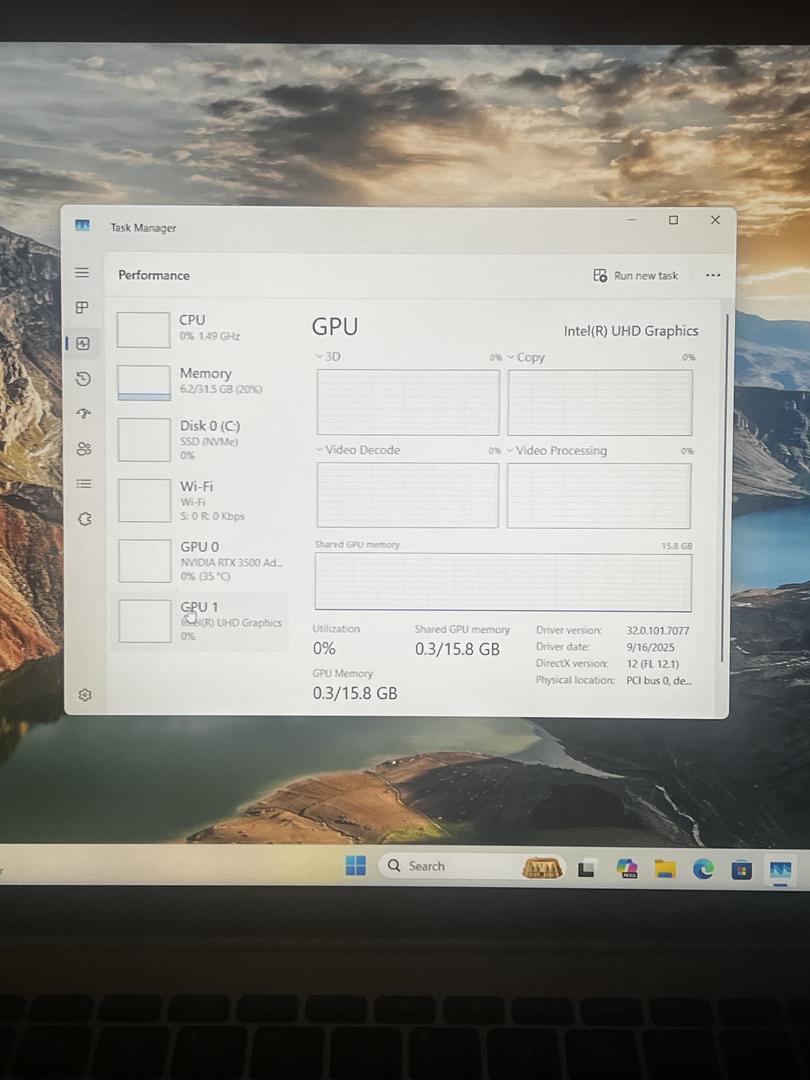Open the hamburger navigation menu
The image size is (810, 1080).
[x=82, y=273]
